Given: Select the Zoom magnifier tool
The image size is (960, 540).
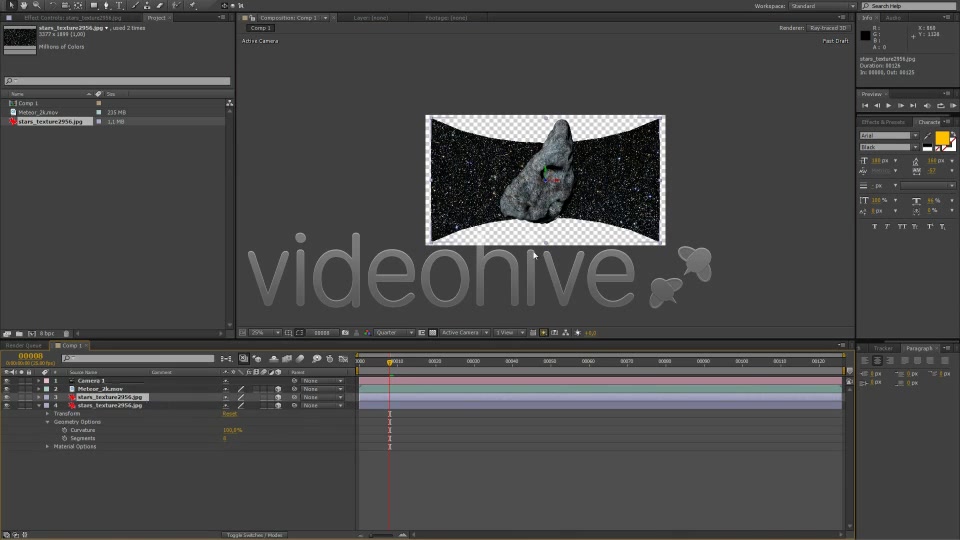Looking at the screenshot, I should [36, 6].
